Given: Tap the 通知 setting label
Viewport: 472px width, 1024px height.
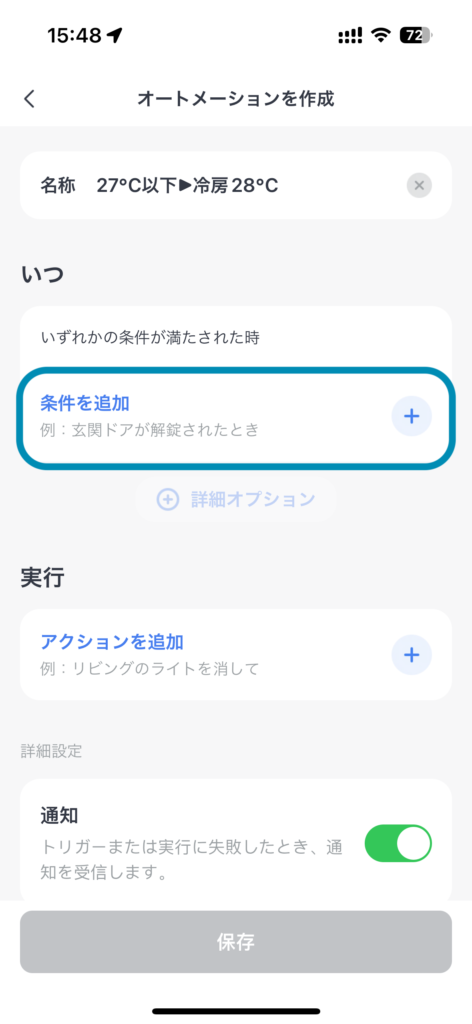Looking at the screenshot, I should (60, 815).
